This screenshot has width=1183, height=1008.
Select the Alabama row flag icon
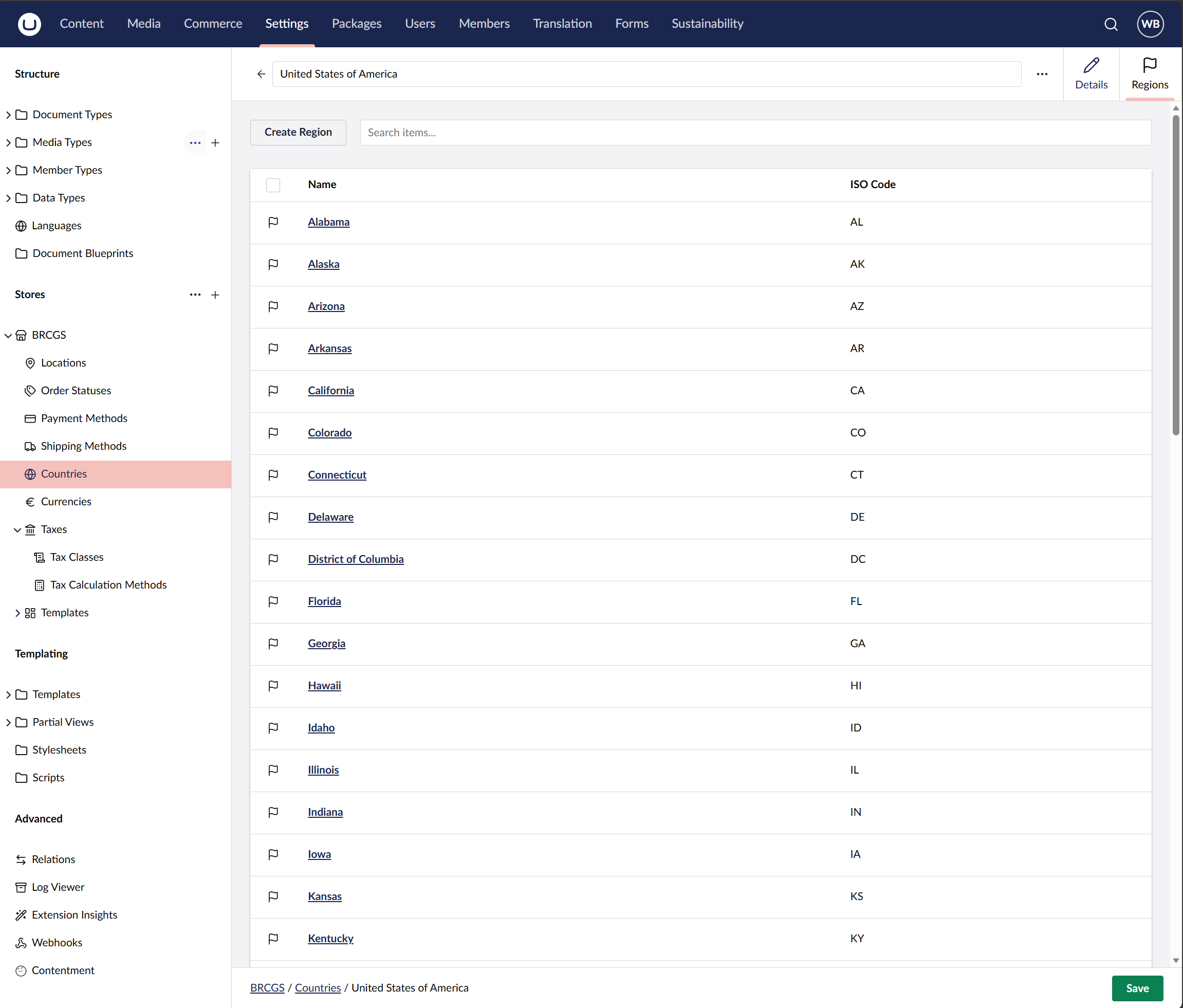pyautogui.click(x=273, y=222)
